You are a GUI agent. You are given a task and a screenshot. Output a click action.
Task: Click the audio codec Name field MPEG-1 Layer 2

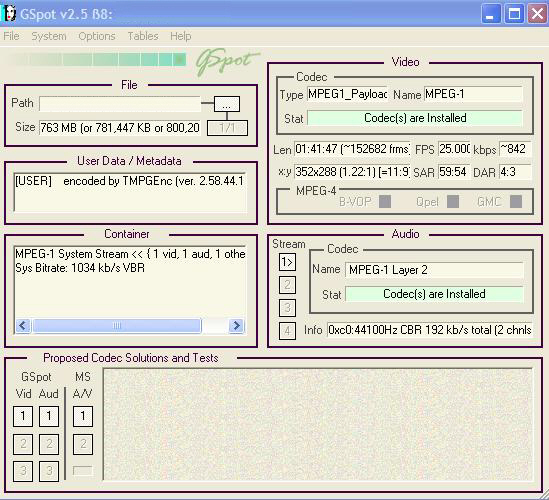click(434, 270)
